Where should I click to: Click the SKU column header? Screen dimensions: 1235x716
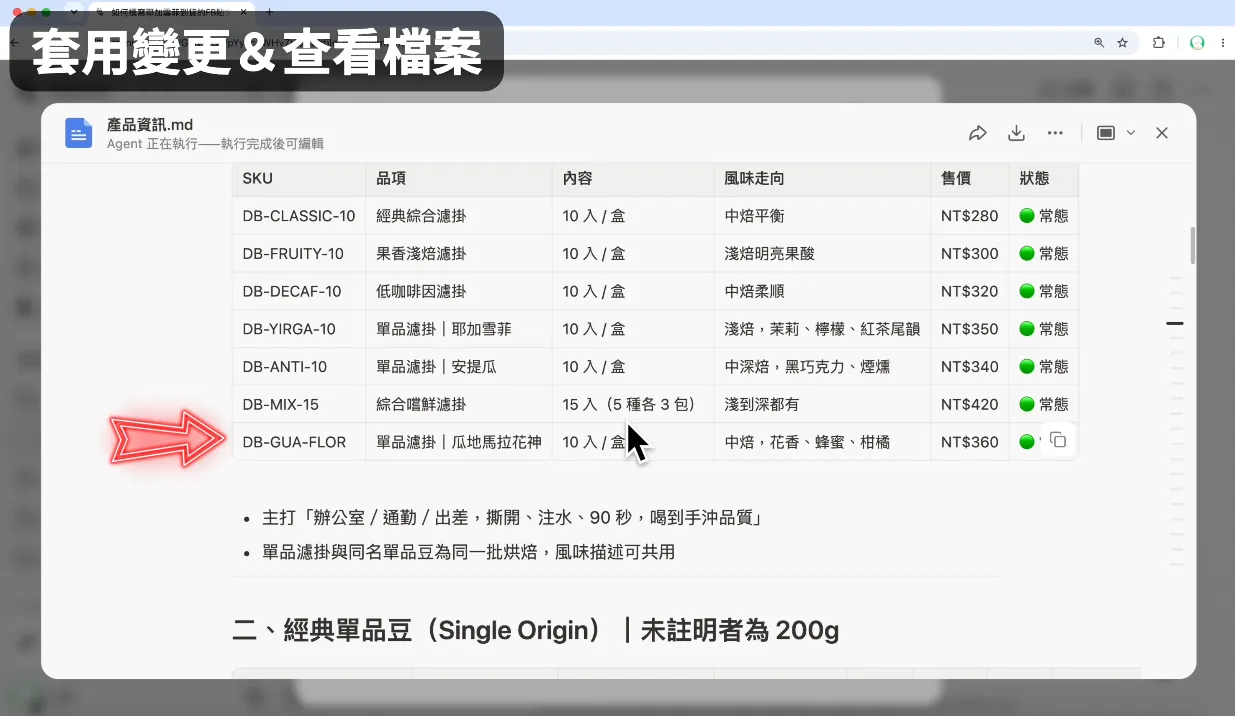click(299, 178)
